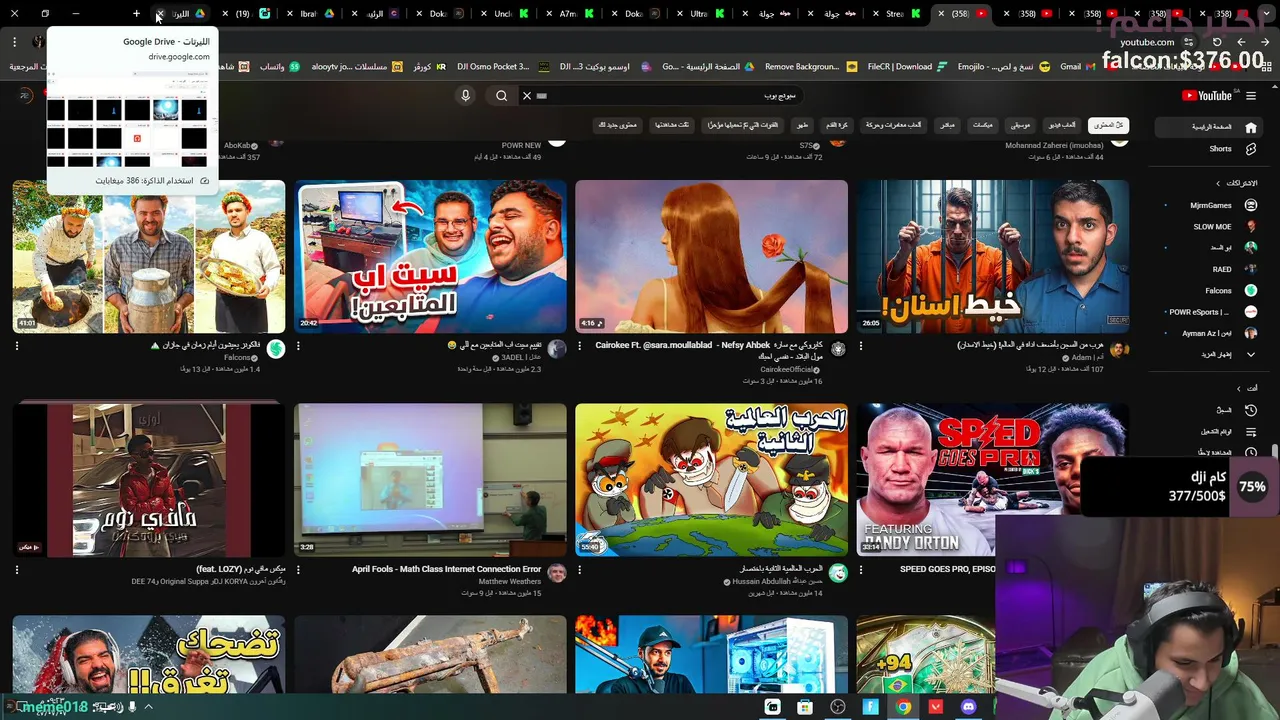Expand the You section header arrow
Image resolution: width=1280 pixels, height=720 pixels.
coord(1238,388)
